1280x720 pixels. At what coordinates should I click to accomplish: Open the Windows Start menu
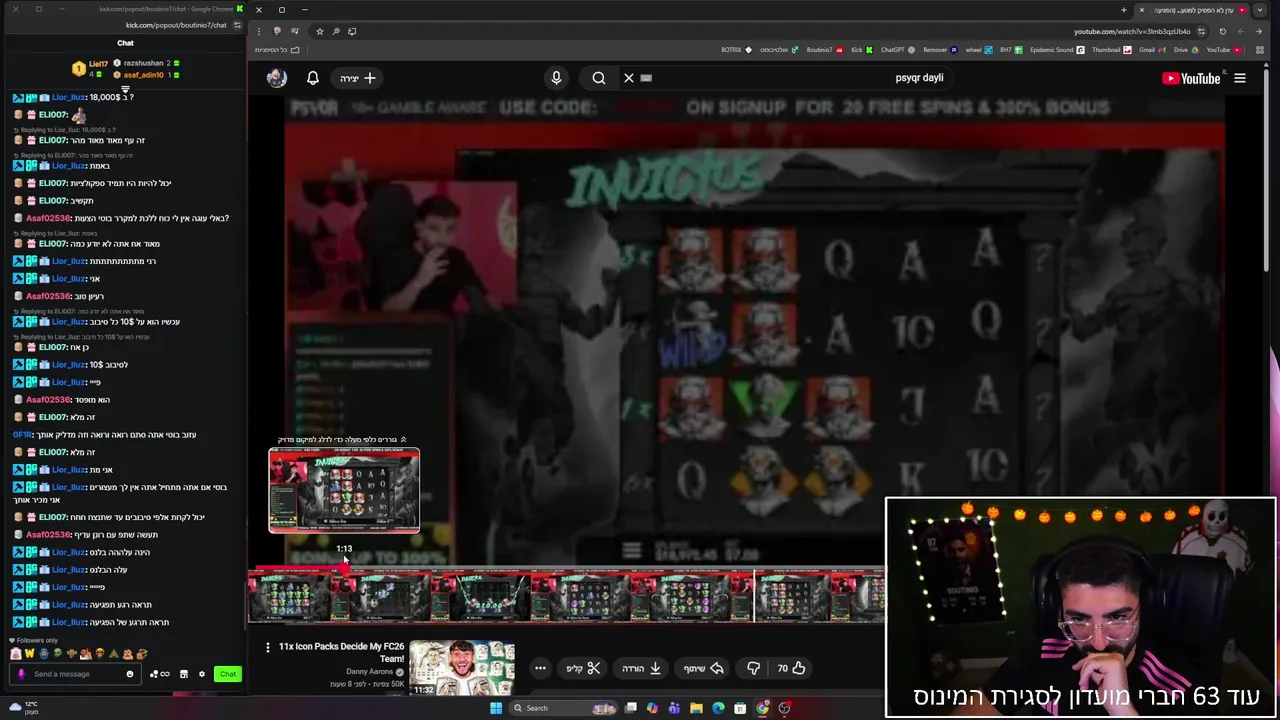[495, 708]
